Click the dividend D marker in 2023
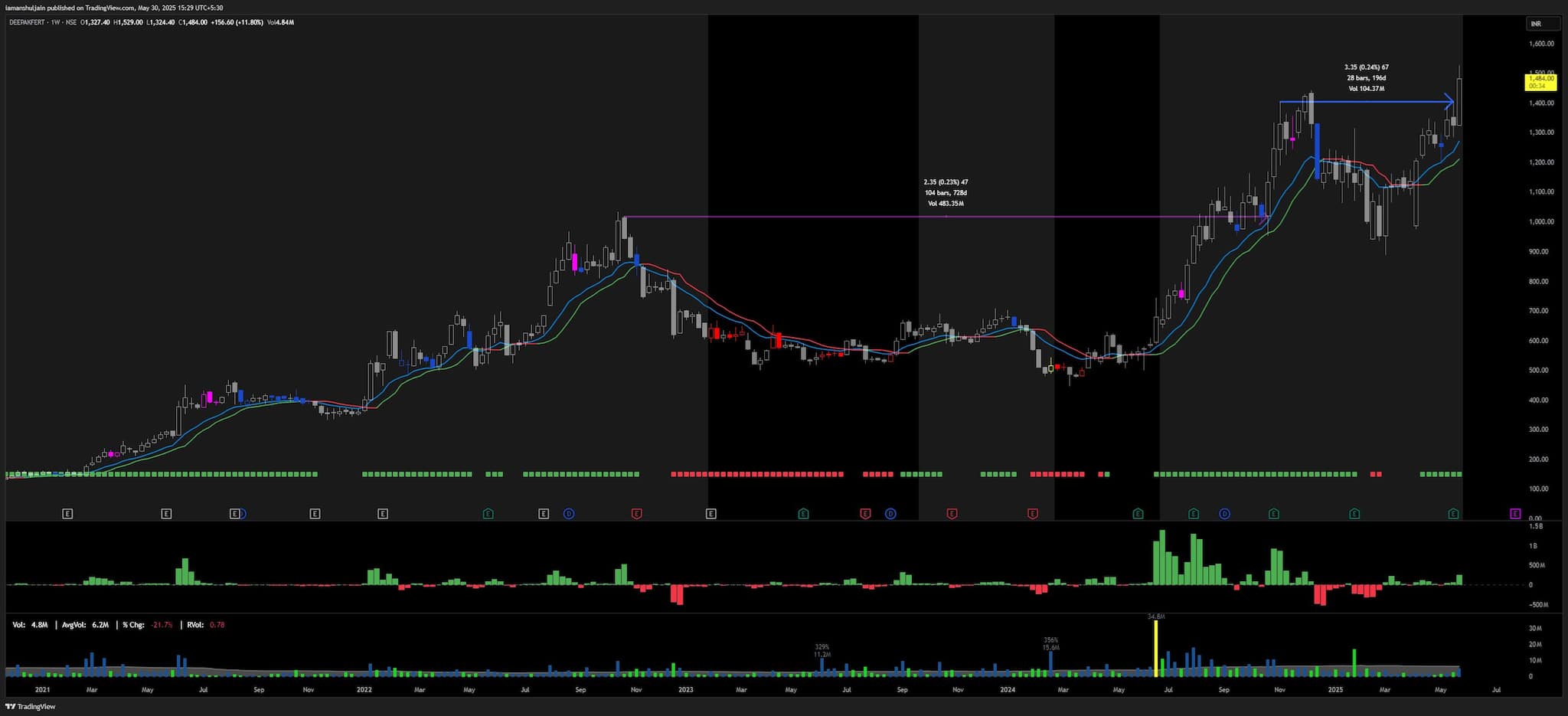Image resolution: width=1568 pixels, height=716 pixels. tap(890, 514)
